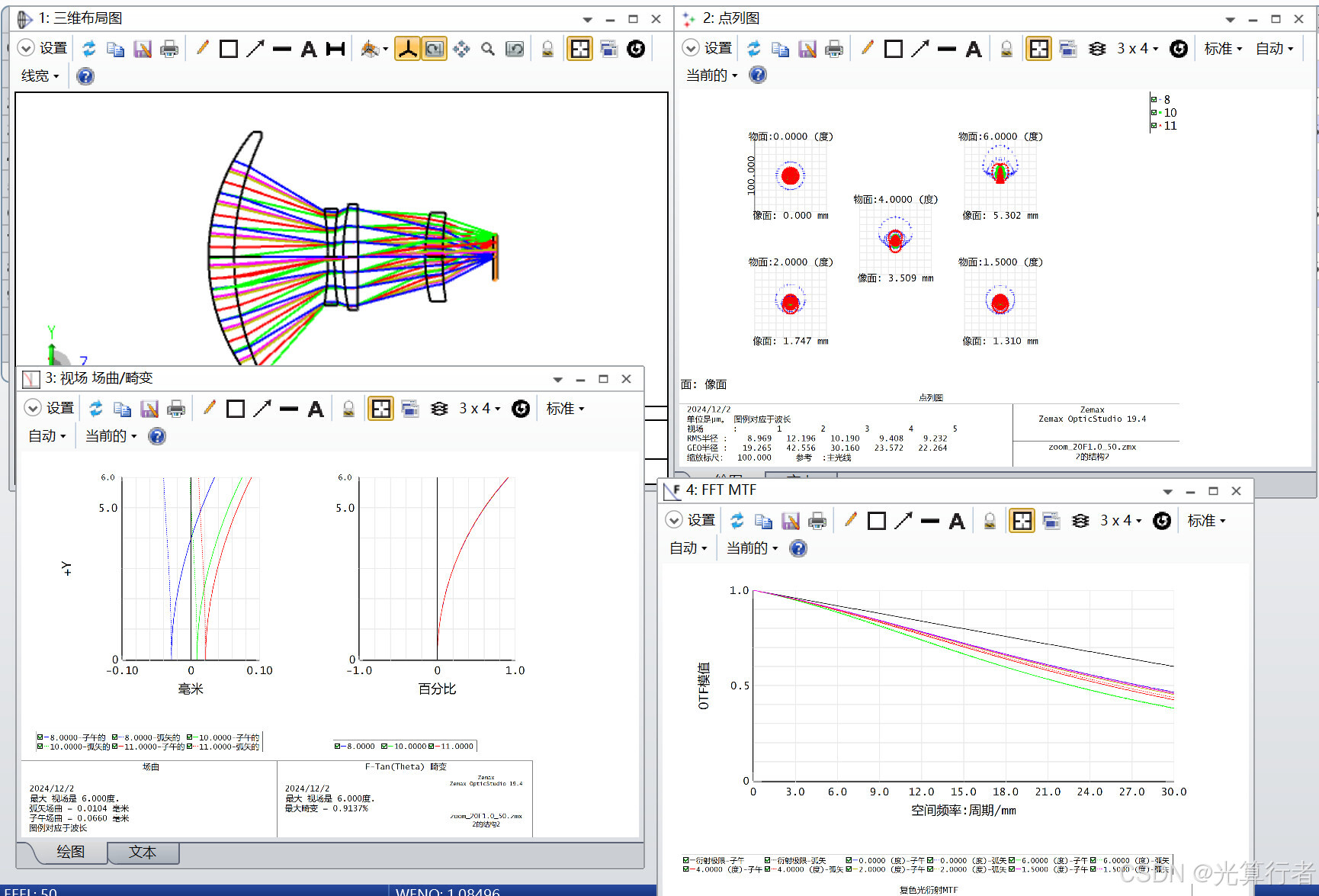Viewport: 1319px width, 896px height.
Task: Click the circular reset icon in FFT MTF toolbar
Action: click(x=1162, y=521)
